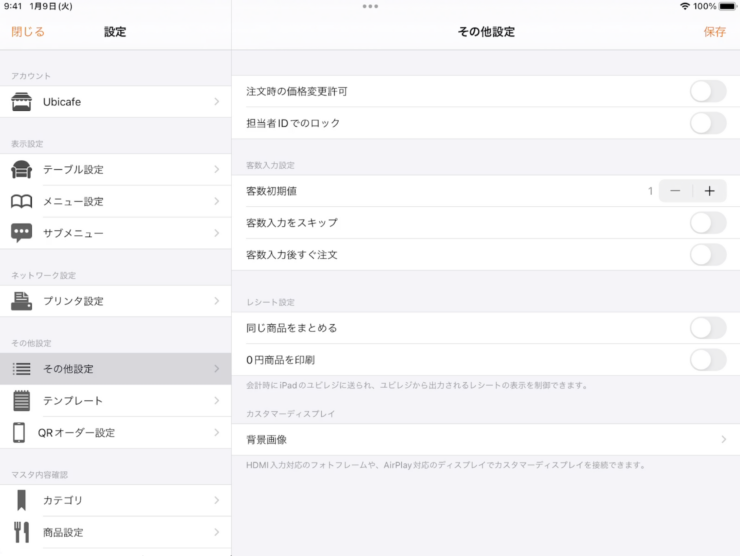Open 背景画像 row chevron

[x=723, y=439]
